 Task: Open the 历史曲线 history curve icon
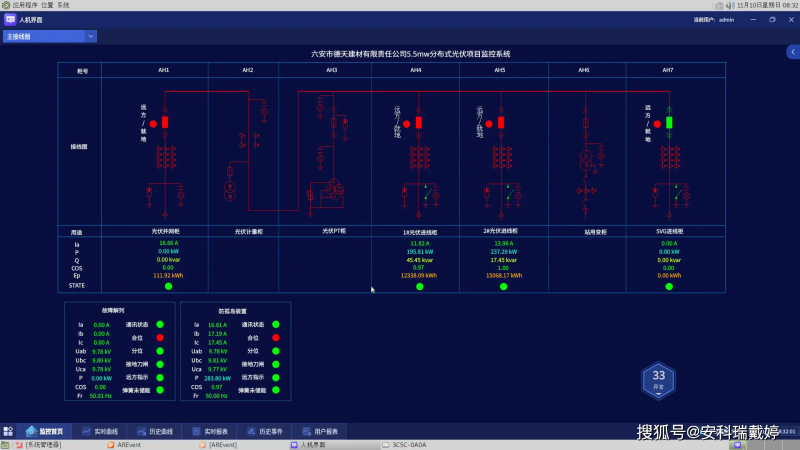click(x=141, y=432)
